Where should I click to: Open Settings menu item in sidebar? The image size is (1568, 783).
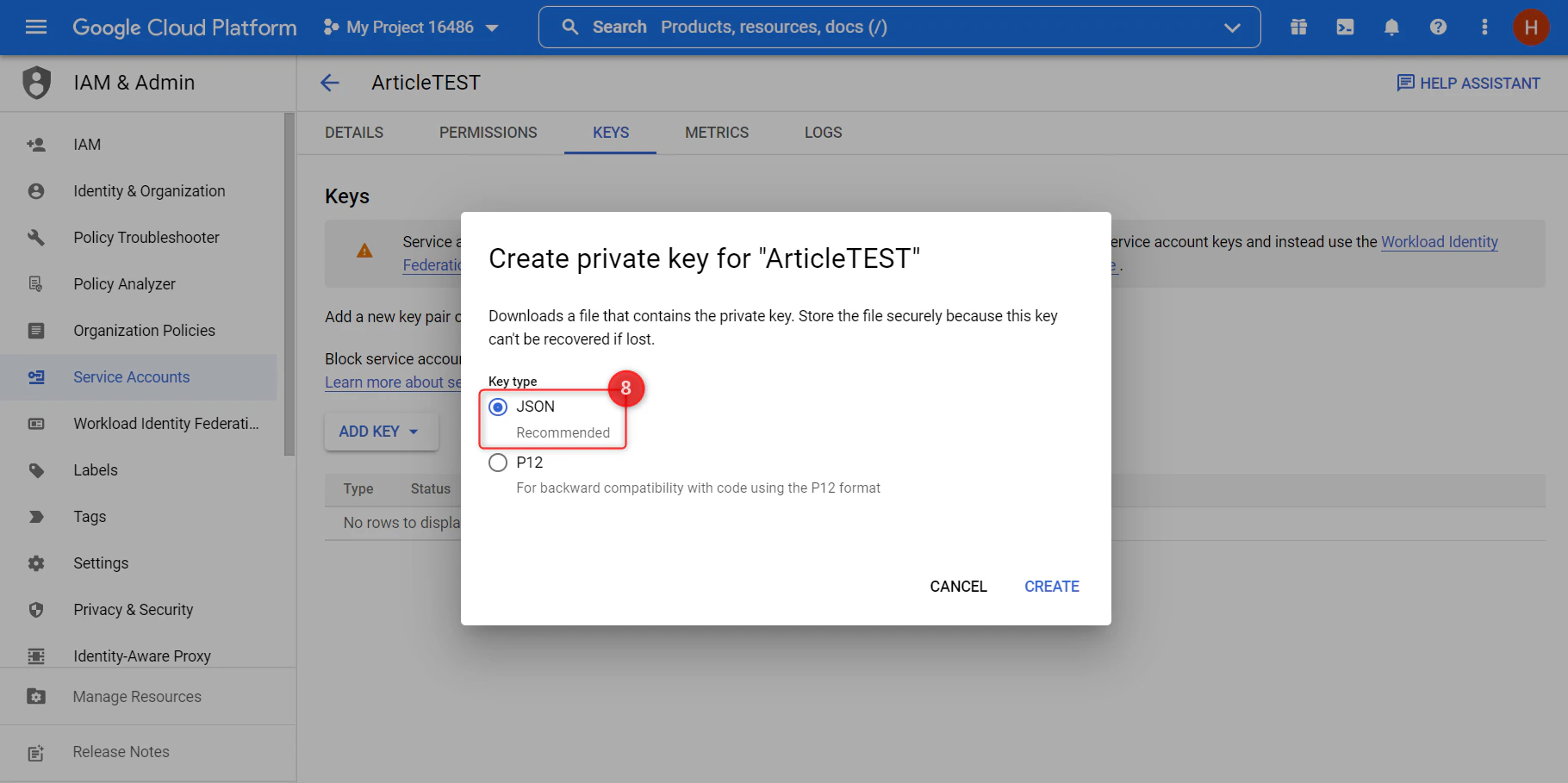tap(101, 563)
